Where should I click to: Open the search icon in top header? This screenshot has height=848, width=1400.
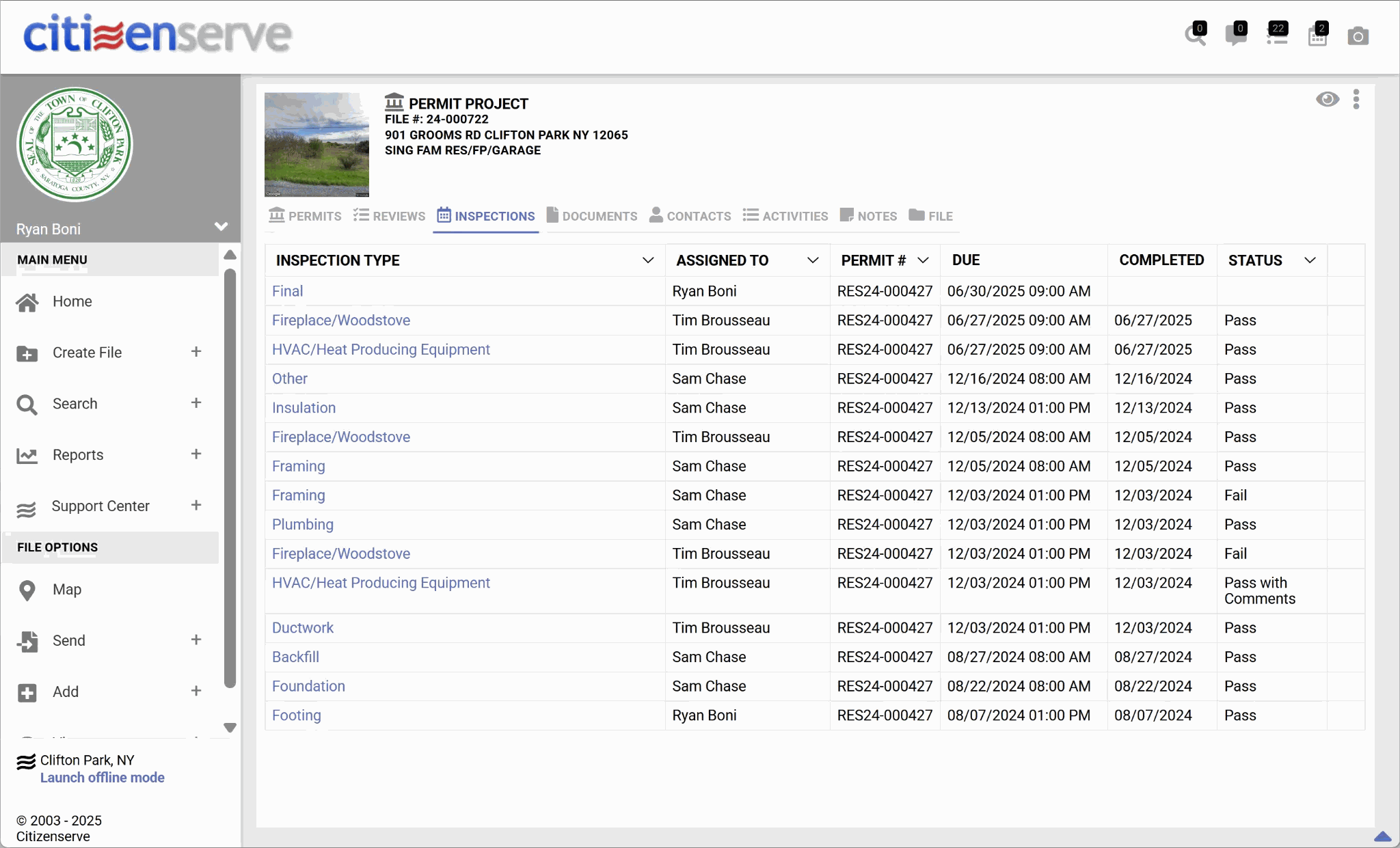click(1194, 36)
